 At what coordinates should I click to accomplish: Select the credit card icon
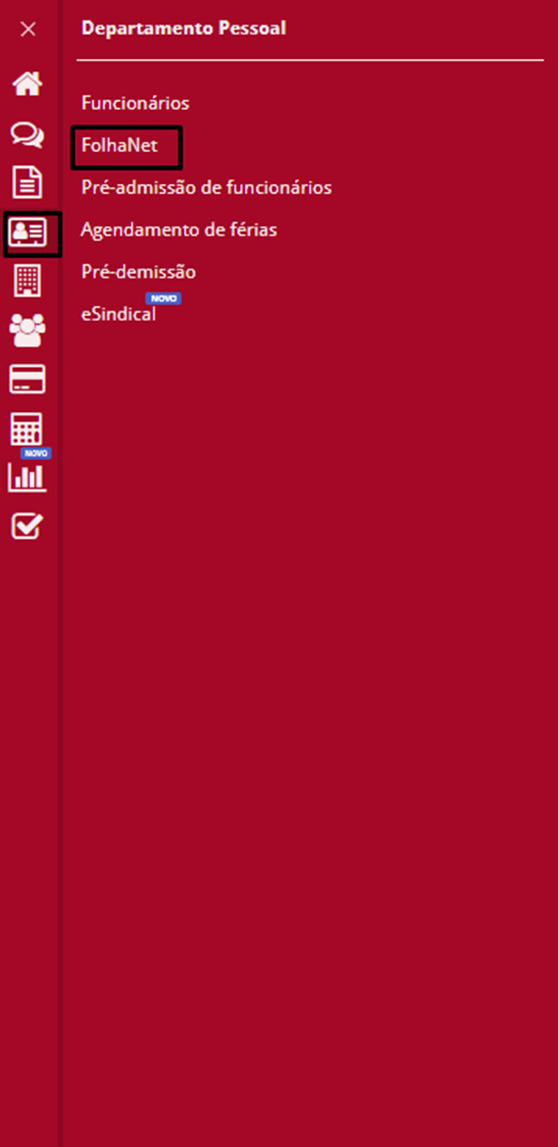pos(28,379)
